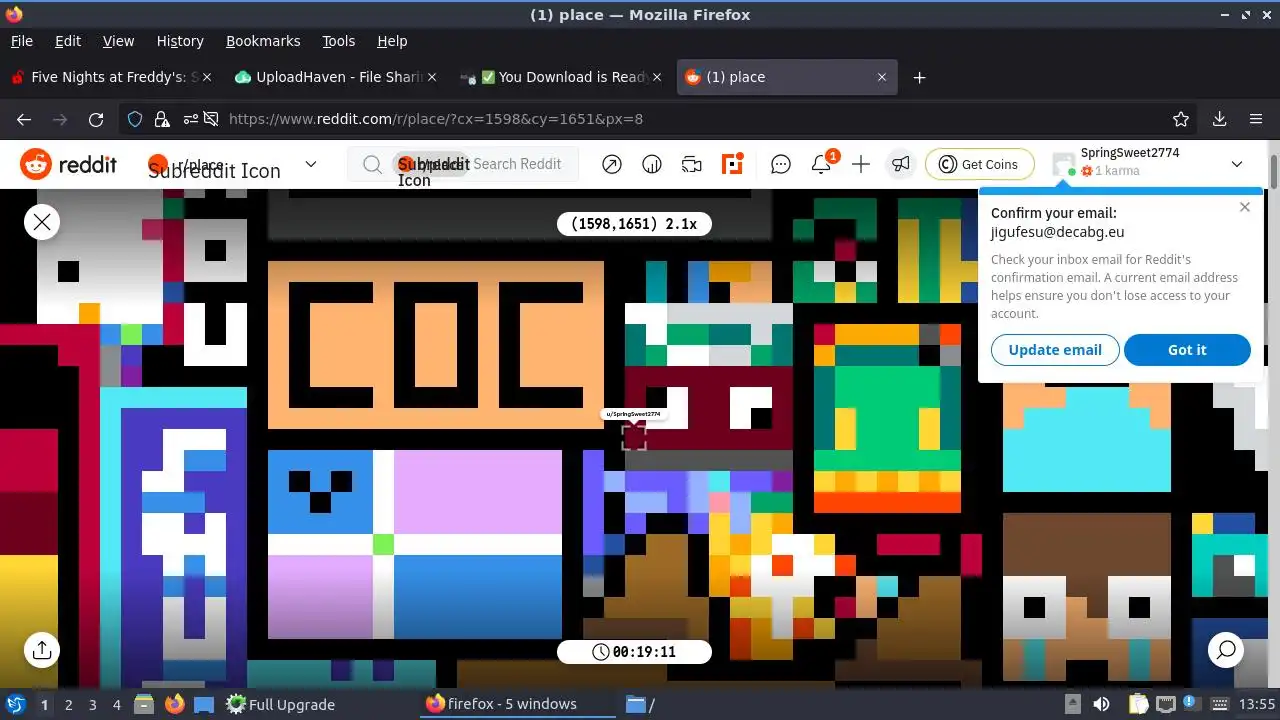Open the r/place pixel icon
Image resolution: width=1280 pixels, height=720 pixels.
tap(734, 164)
